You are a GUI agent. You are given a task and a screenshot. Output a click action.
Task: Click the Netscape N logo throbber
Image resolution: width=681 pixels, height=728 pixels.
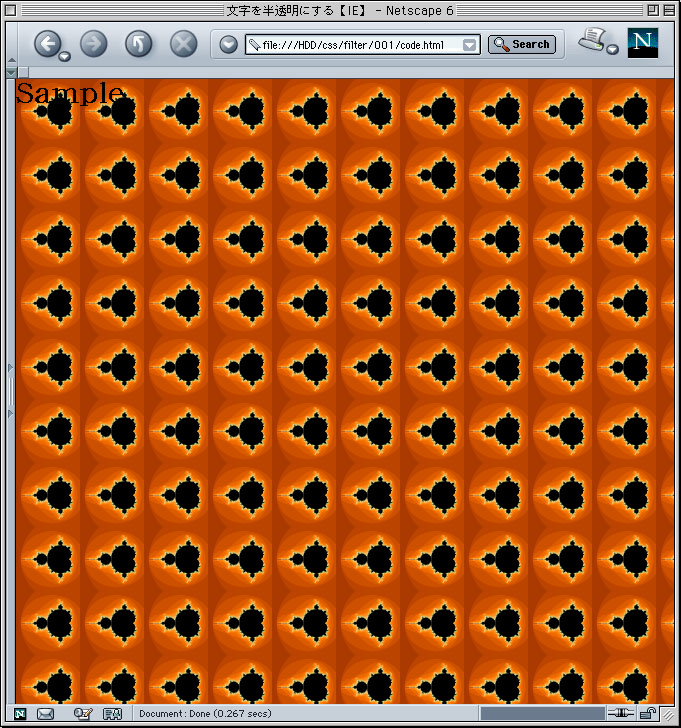click(642, 43)
